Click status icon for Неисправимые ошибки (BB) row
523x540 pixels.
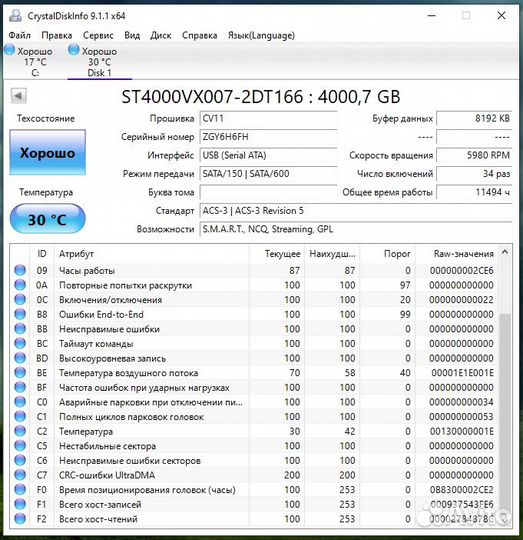pyautogui.click(x=20, y=329)
